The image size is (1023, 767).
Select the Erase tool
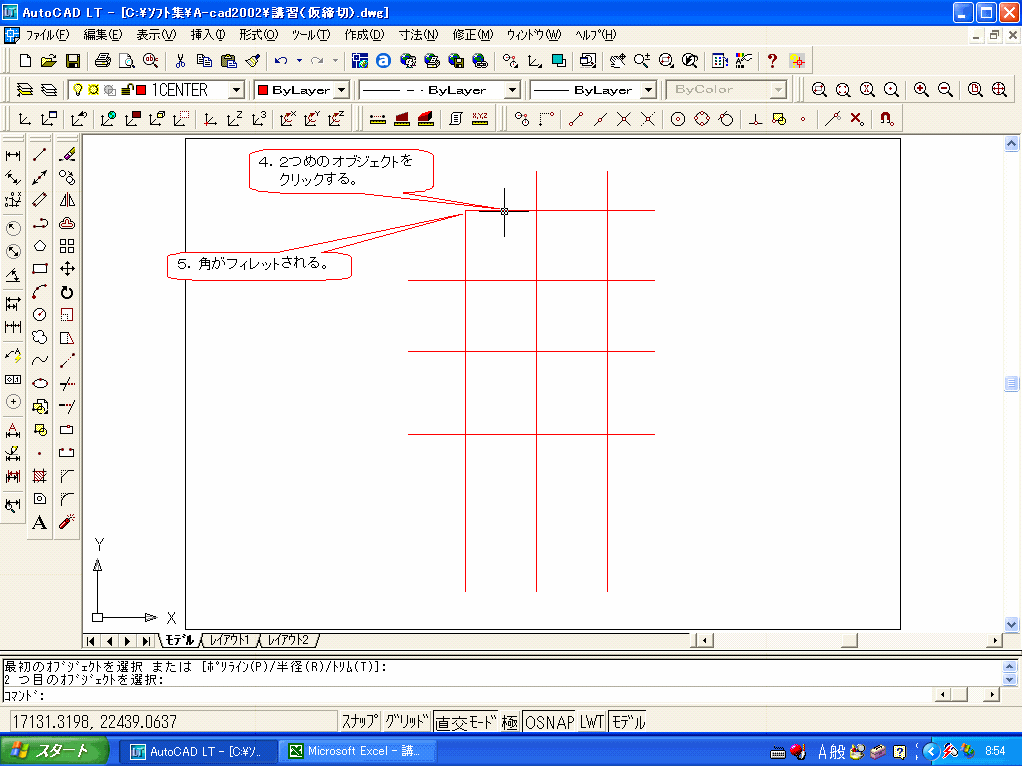(67, 155)
